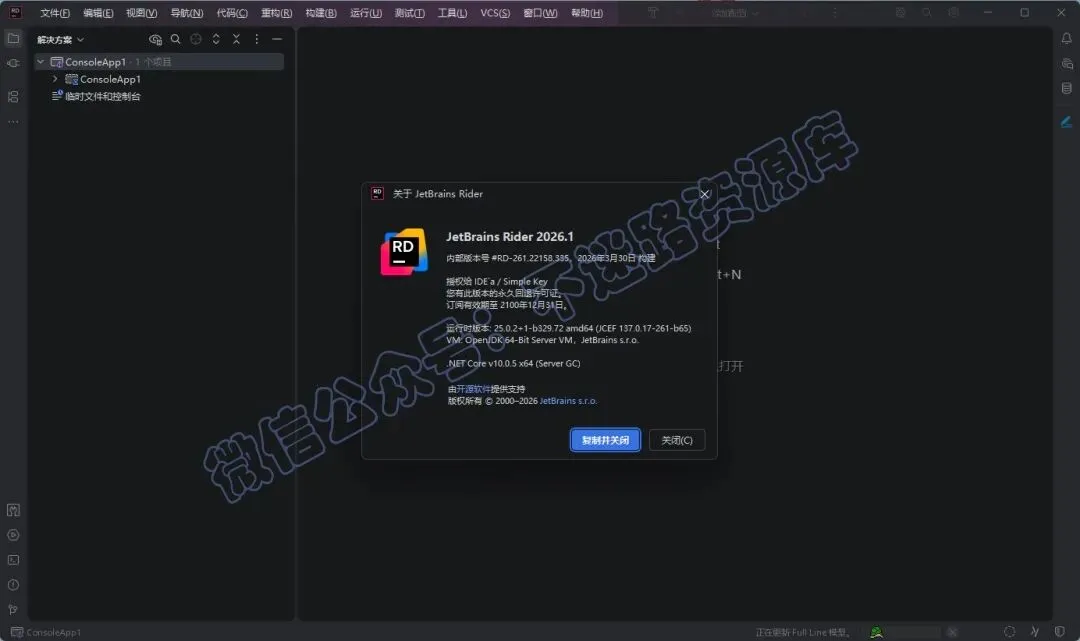Click the build hammer icon
This screenshot has height=641, width=1080.
pos(653,12)
